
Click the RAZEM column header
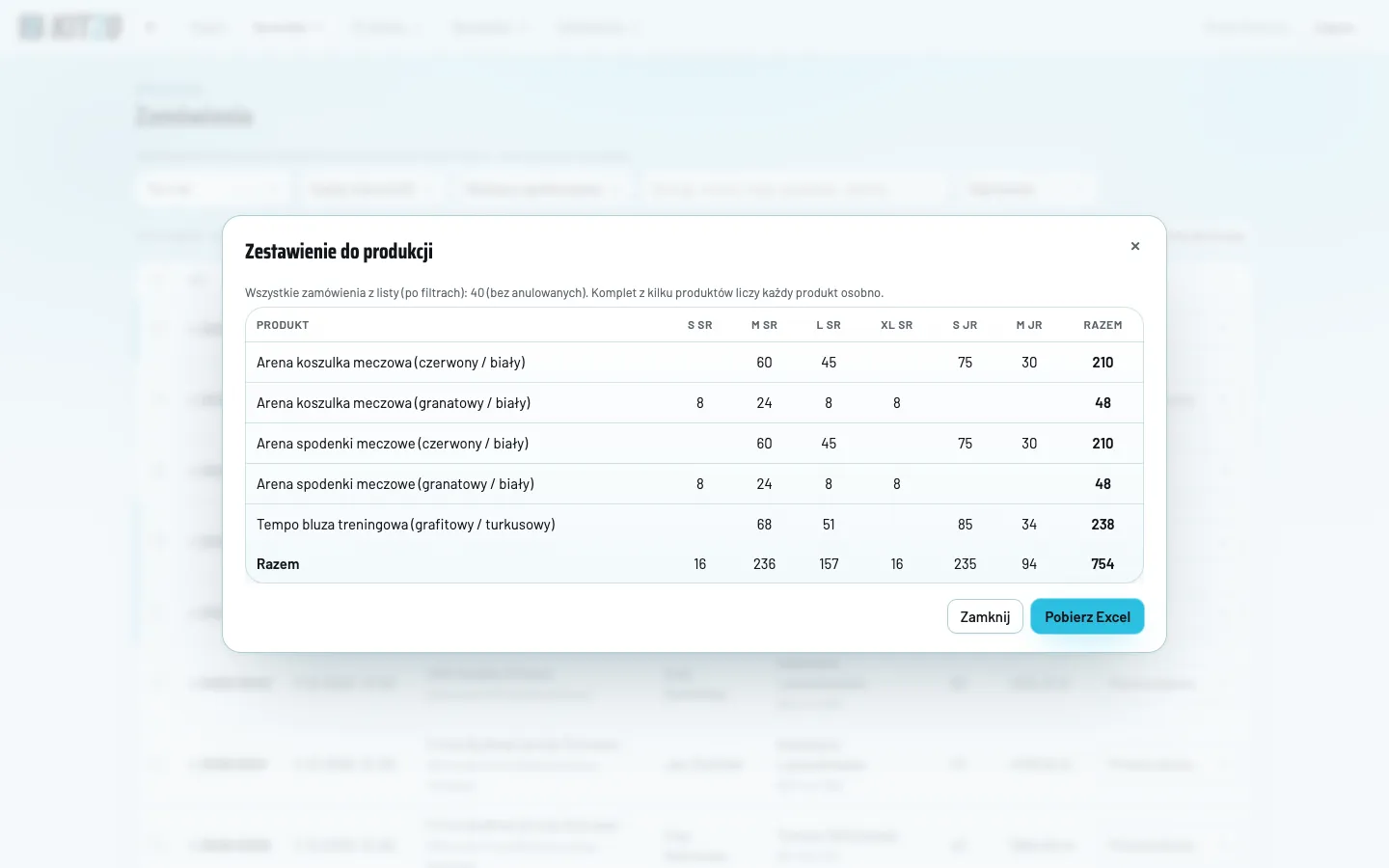pyautogui.click(x=1103, y=325)
